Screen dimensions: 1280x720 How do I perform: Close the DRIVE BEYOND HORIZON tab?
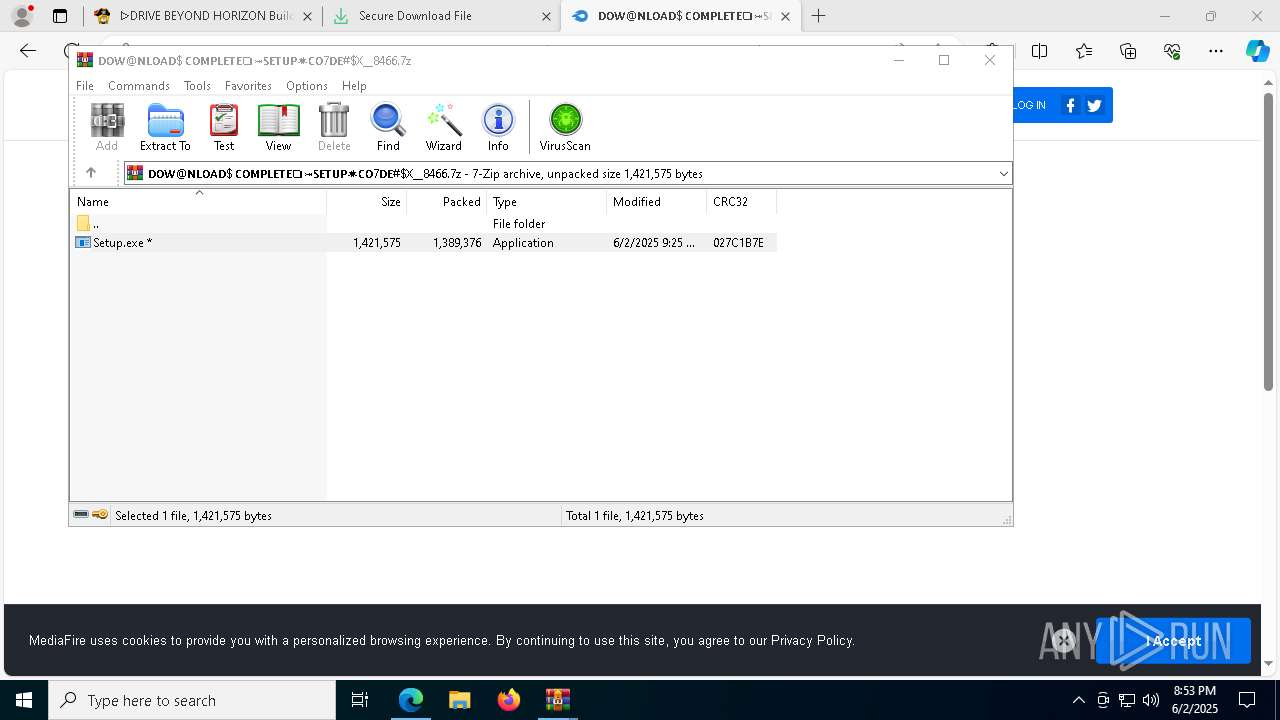[x=307, y=17]
